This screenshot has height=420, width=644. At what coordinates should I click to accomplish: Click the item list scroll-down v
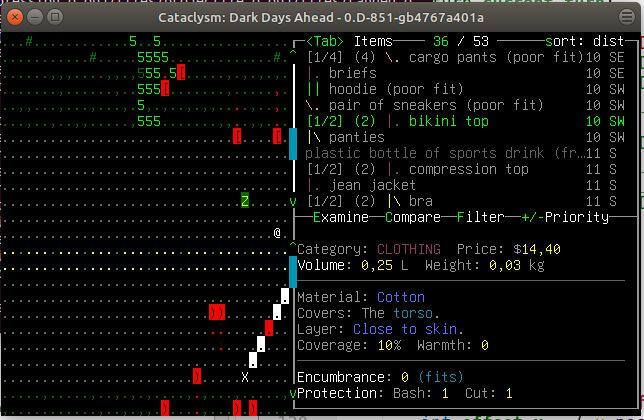click(x=293, y=201)
